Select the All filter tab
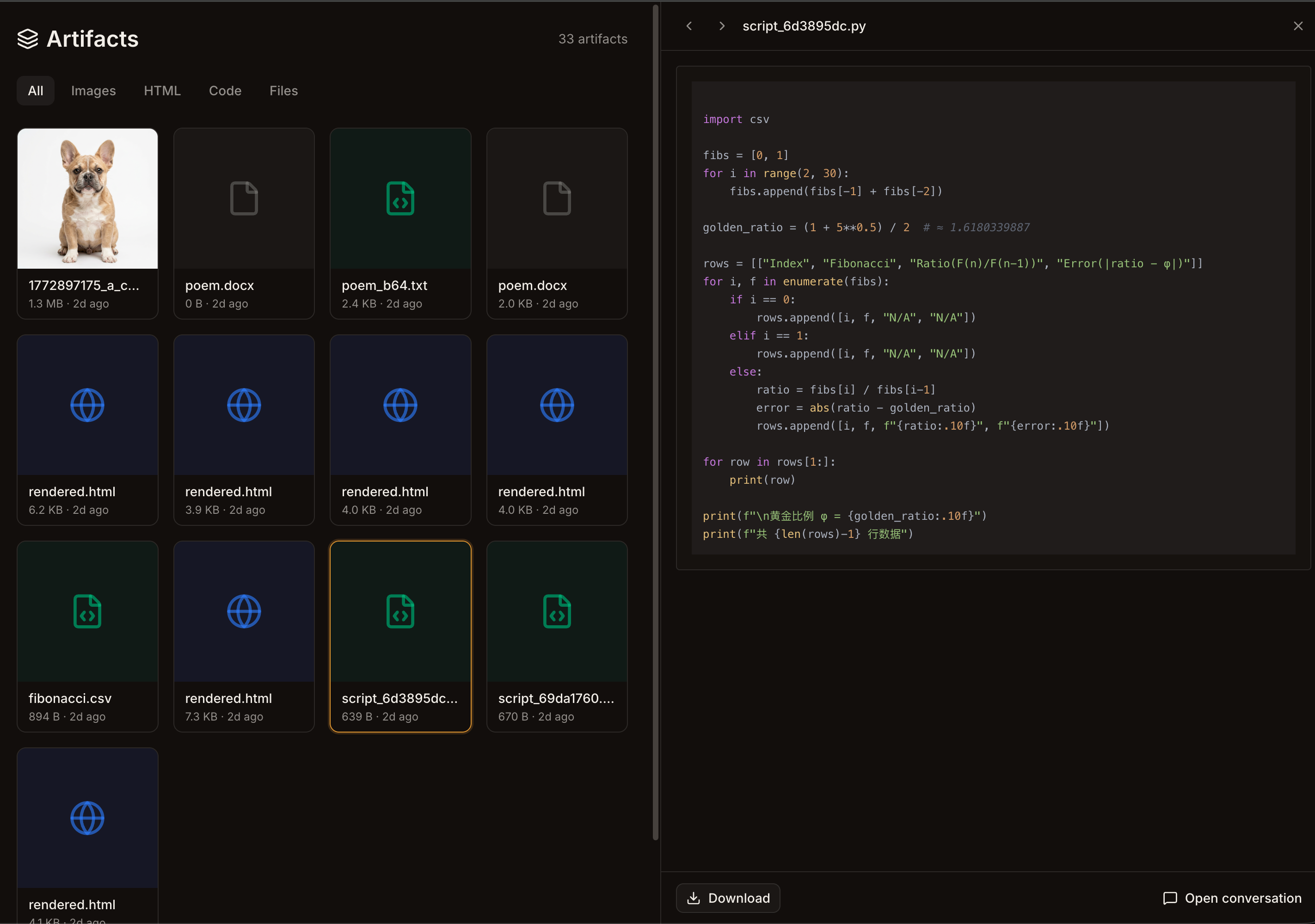1315x924 pixels. coord(36,91)
